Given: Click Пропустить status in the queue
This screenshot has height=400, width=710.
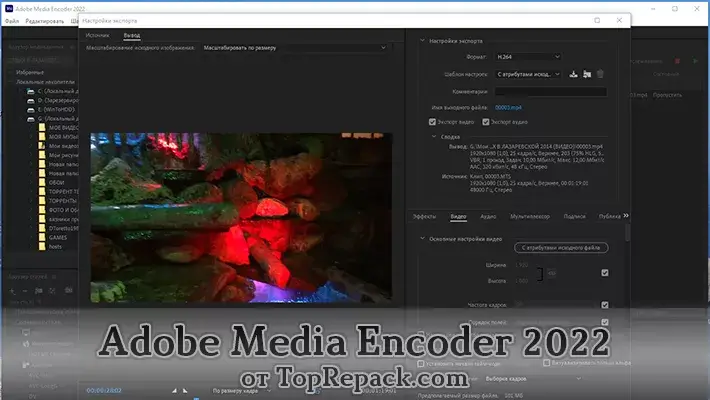Looking at the screenshot, I should (x=667, y=95).
